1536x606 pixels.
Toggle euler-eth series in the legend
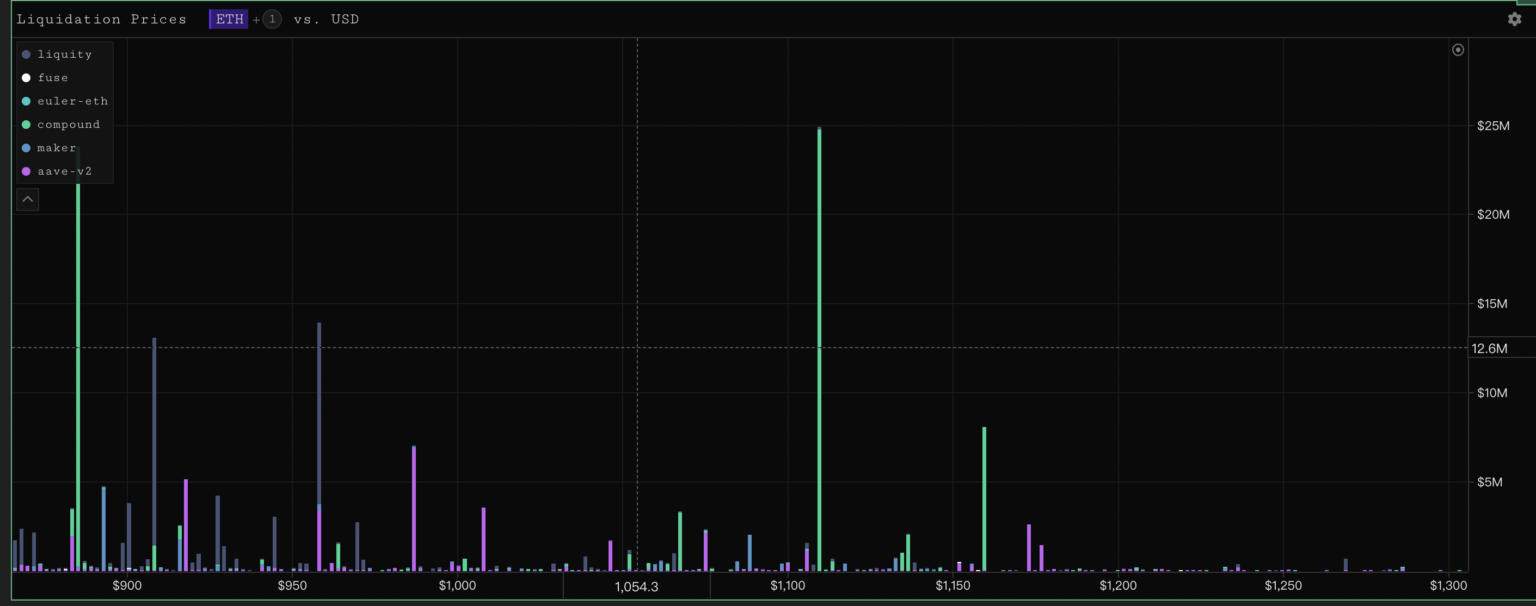click(x=72, y=101)
